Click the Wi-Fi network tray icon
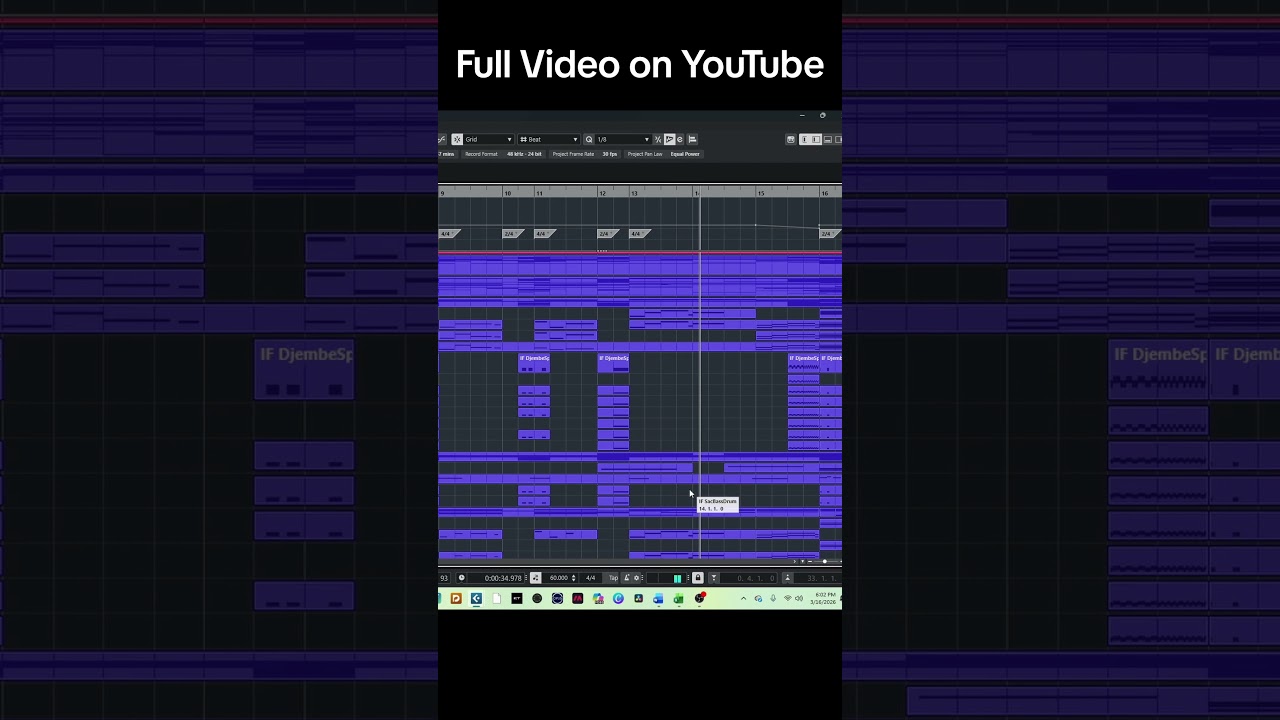Viewport: 1280px width, 720px height. coord(787,599)
